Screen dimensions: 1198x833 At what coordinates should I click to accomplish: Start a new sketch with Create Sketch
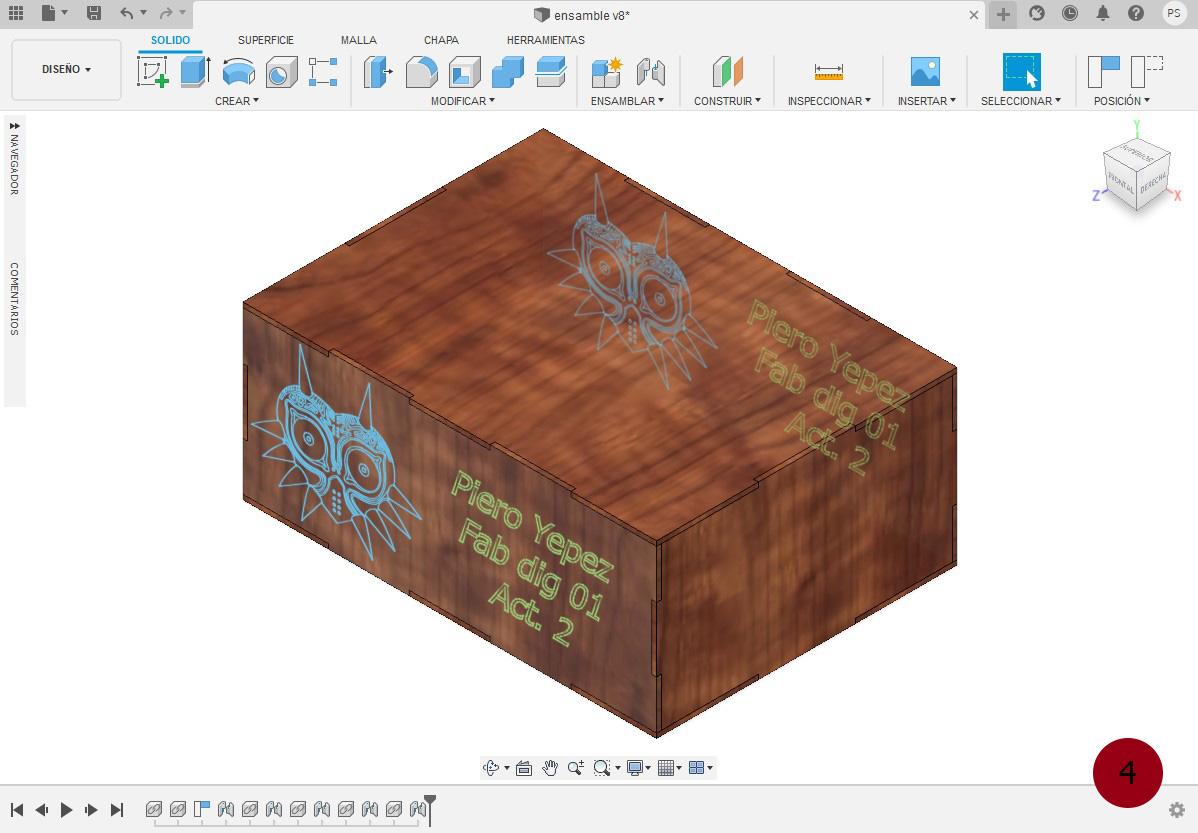click(153, 72)
